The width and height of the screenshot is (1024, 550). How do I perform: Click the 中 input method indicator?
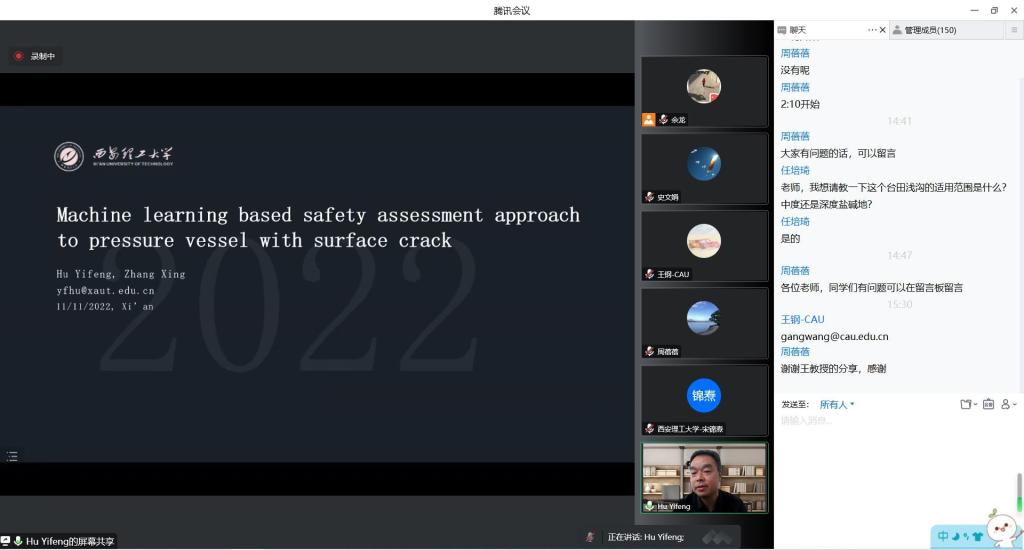point(943,537)
